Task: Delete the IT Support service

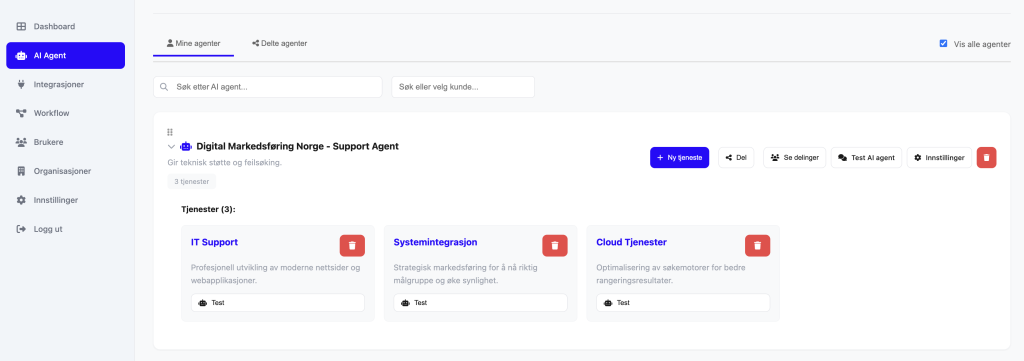Action: coord(352,245)
